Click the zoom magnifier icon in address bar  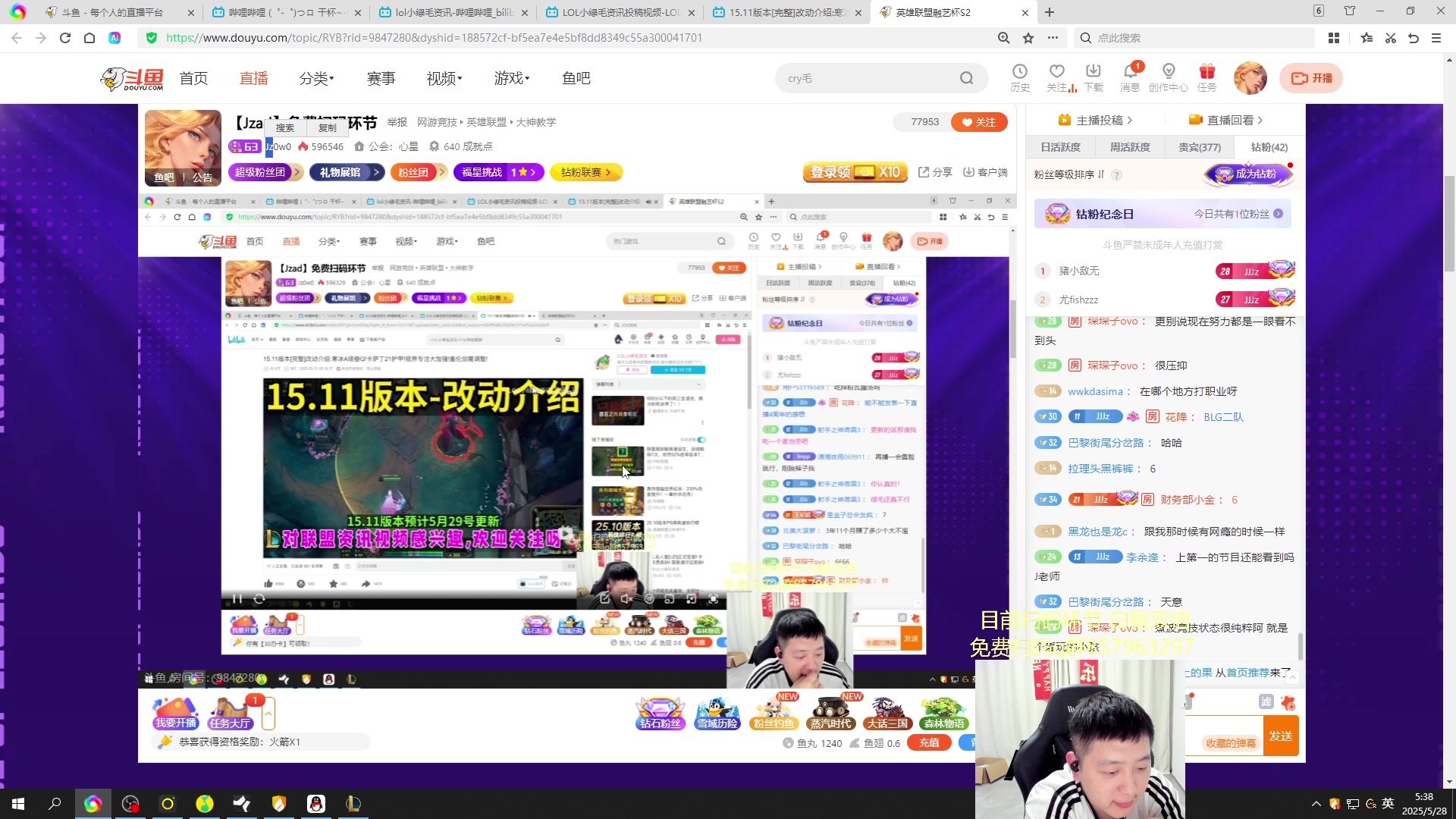point(1003,38)
